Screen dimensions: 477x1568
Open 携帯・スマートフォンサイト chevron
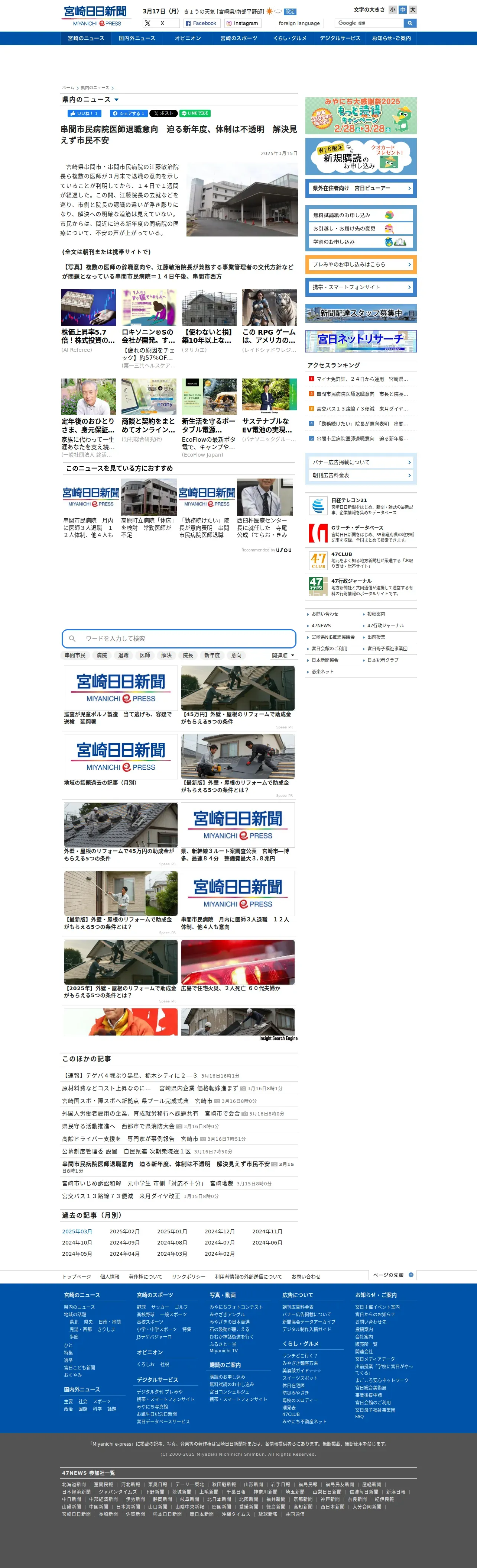click(409, 287)
